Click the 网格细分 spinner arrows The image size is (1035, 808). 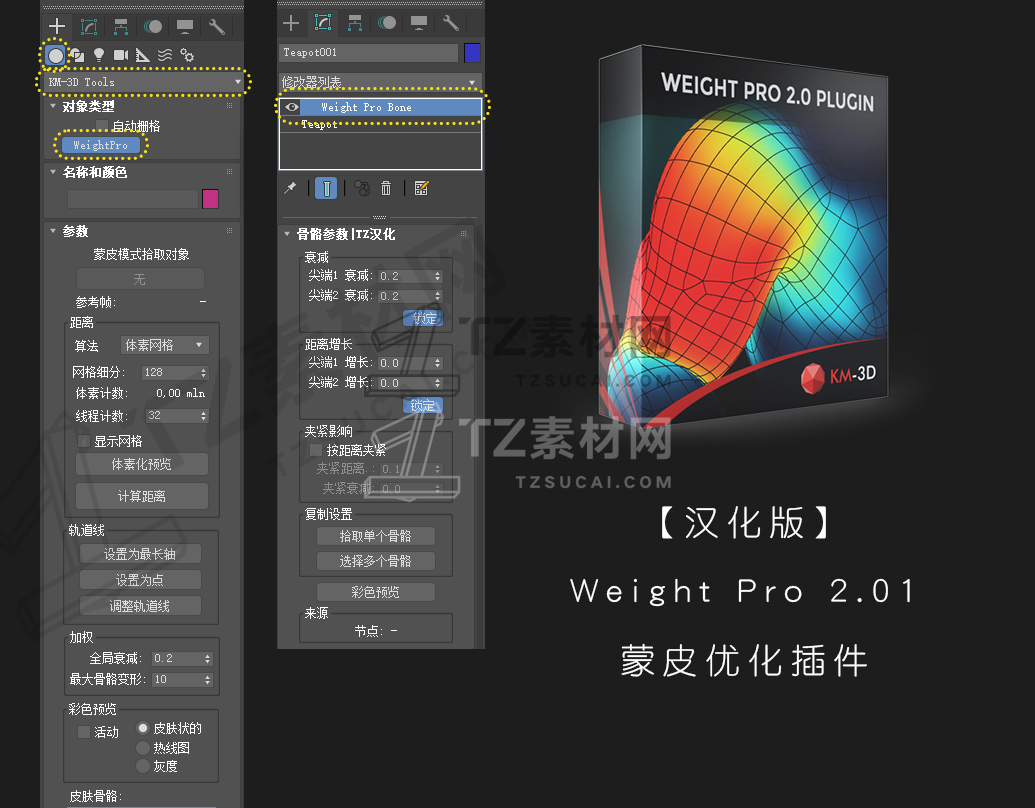click(203, 373)
